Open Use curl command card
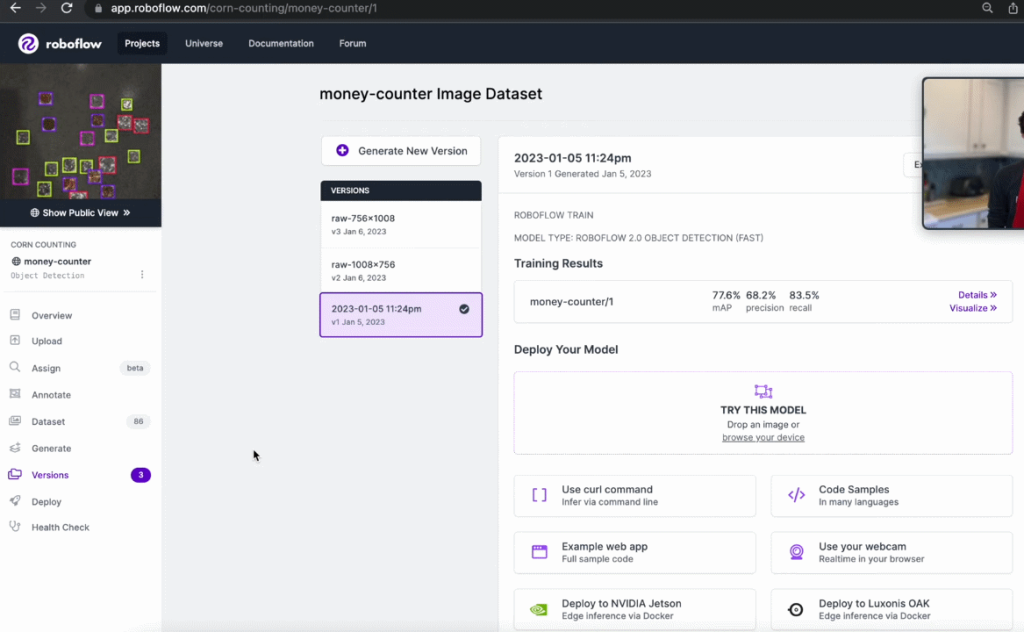 635,496
